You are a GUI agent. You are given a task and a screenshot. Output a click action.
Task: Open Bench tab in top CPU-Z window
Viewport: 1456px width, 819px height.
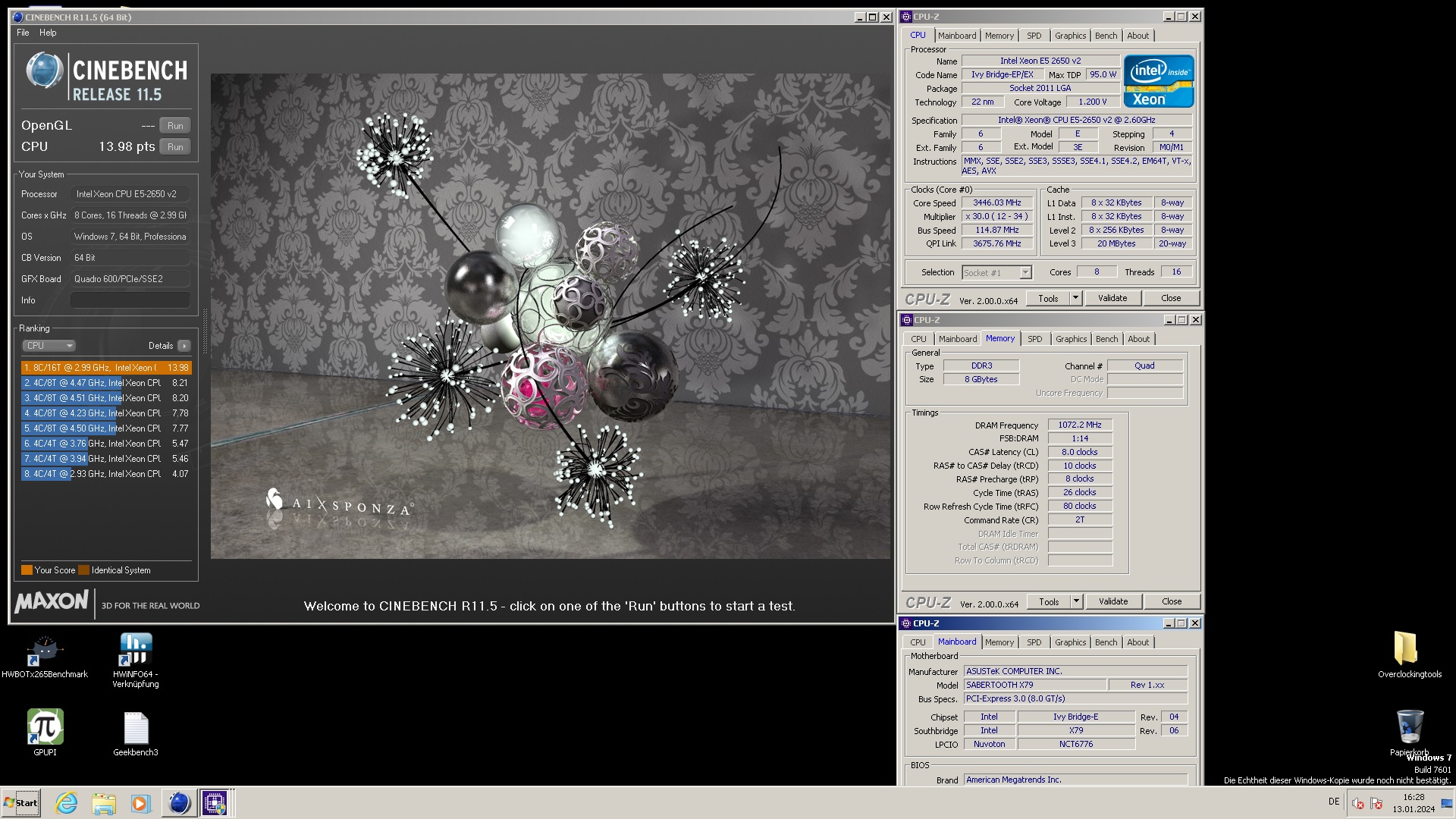pyautogui.click(x=1106, y=36)
